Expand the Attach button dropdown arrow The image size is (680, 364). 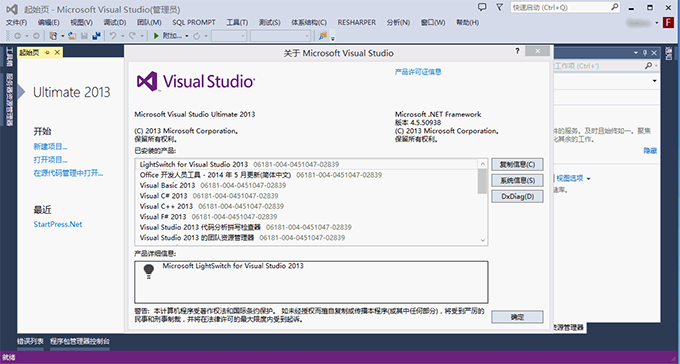point(187,36)
